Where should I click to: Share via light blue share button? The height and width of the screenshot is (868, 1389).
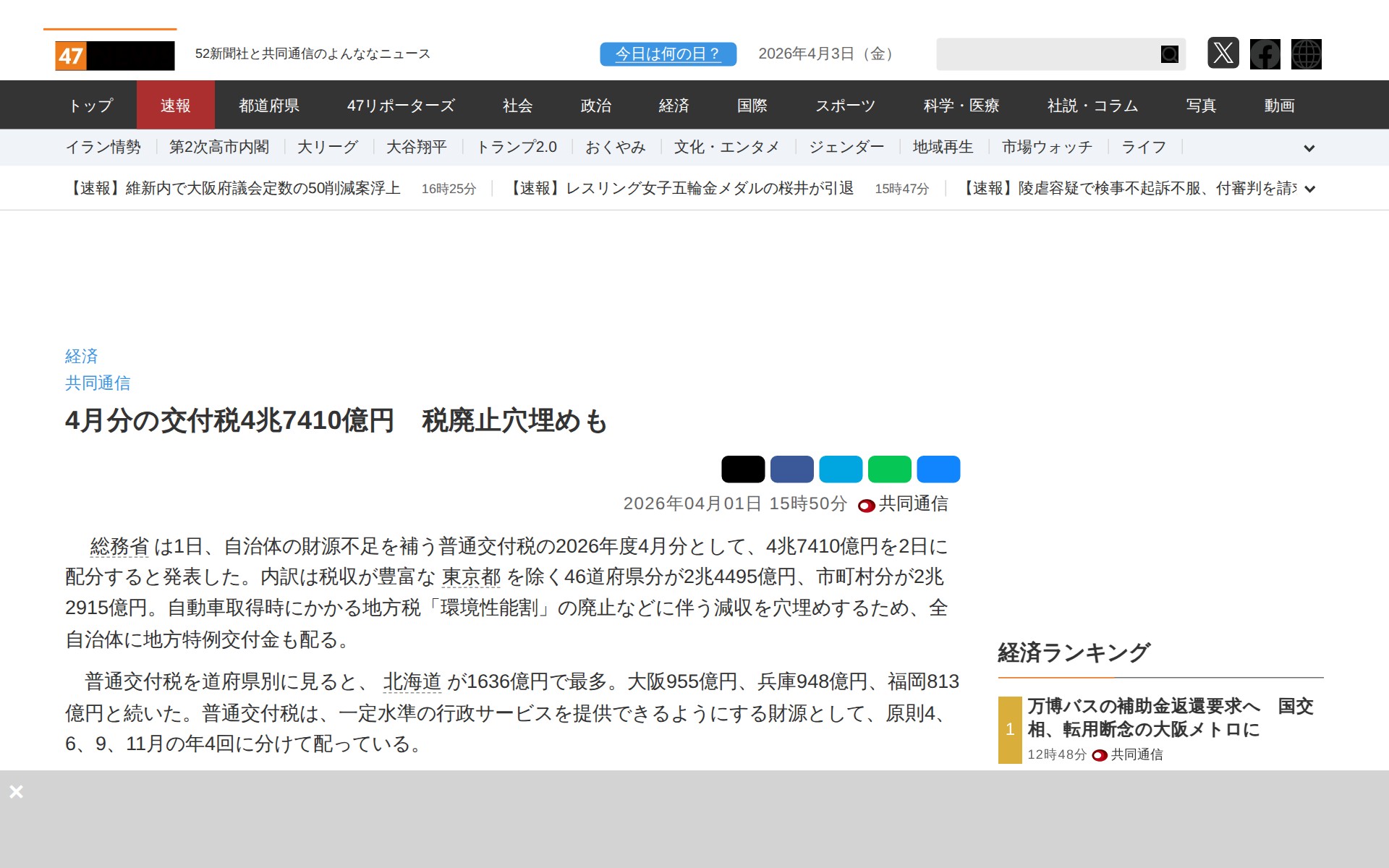(x=840, y=469)
